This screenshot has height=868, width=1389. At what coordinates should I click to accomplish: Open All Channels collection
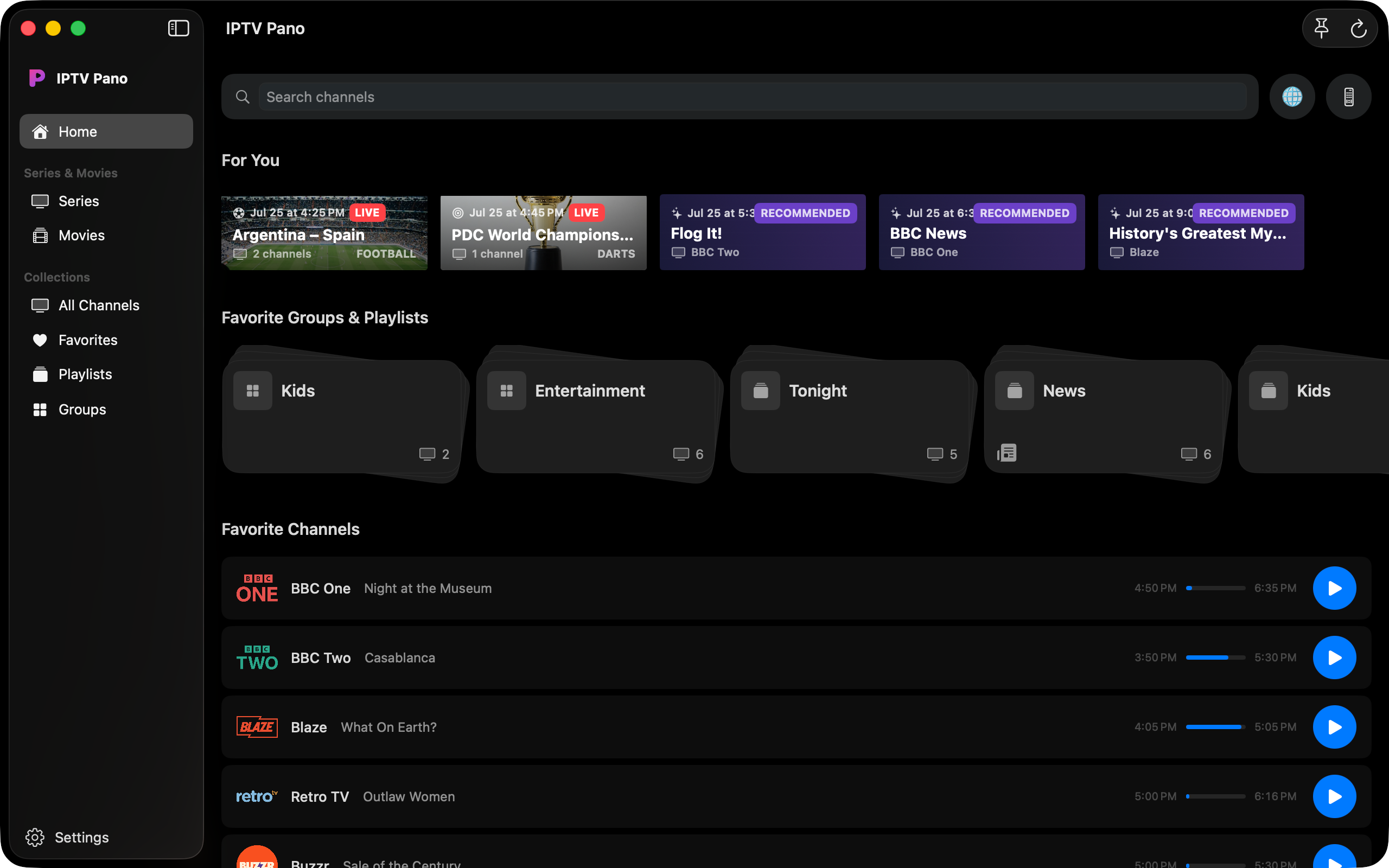106,305
